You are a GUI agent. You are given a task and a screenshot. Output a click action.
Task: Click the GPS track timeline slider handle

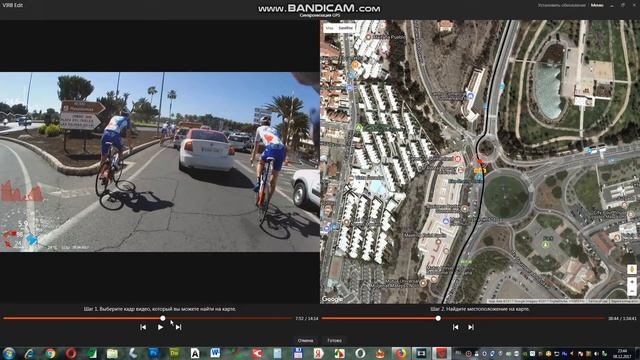[x=438, y=318]
